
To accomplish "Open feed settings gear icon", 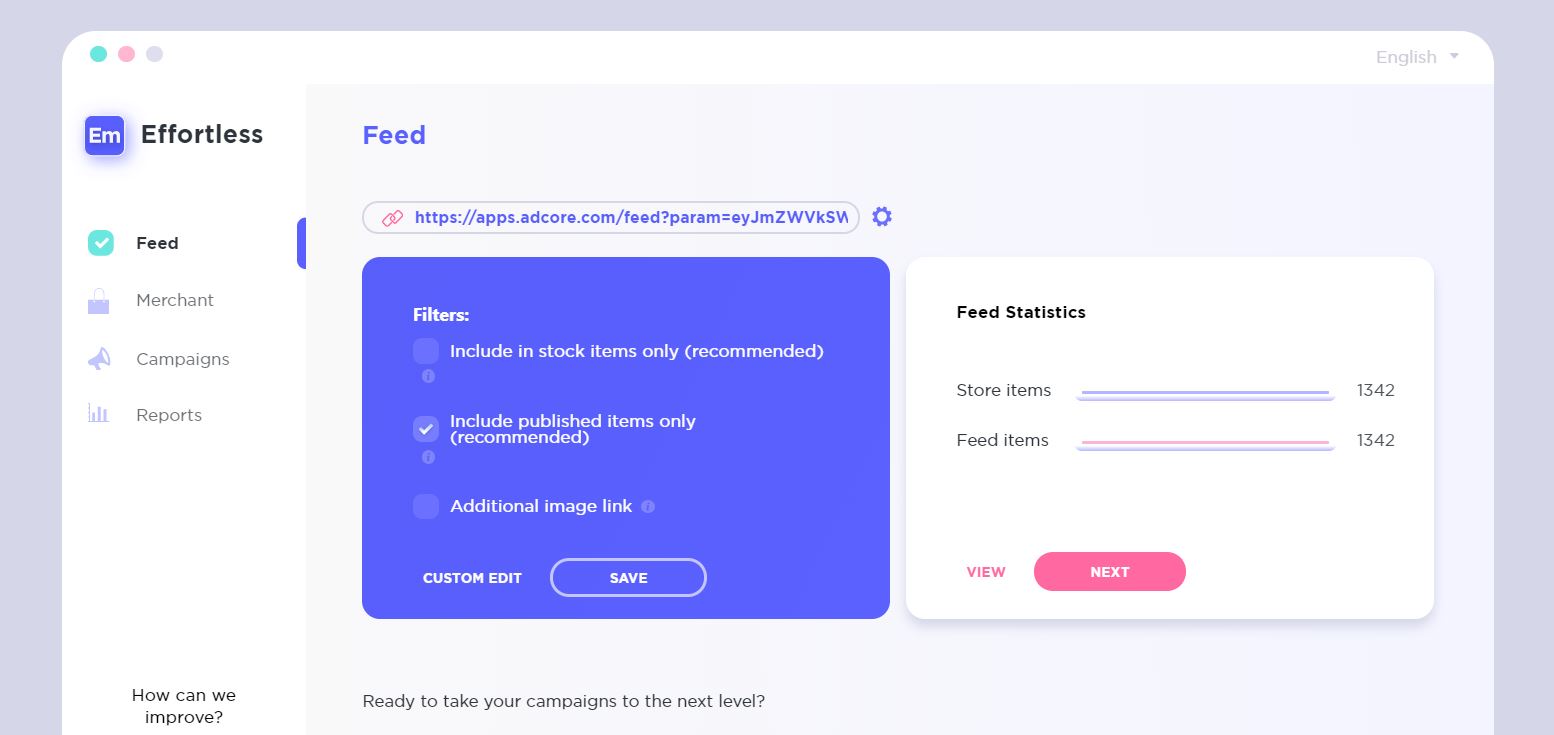I will click(881, 216).
